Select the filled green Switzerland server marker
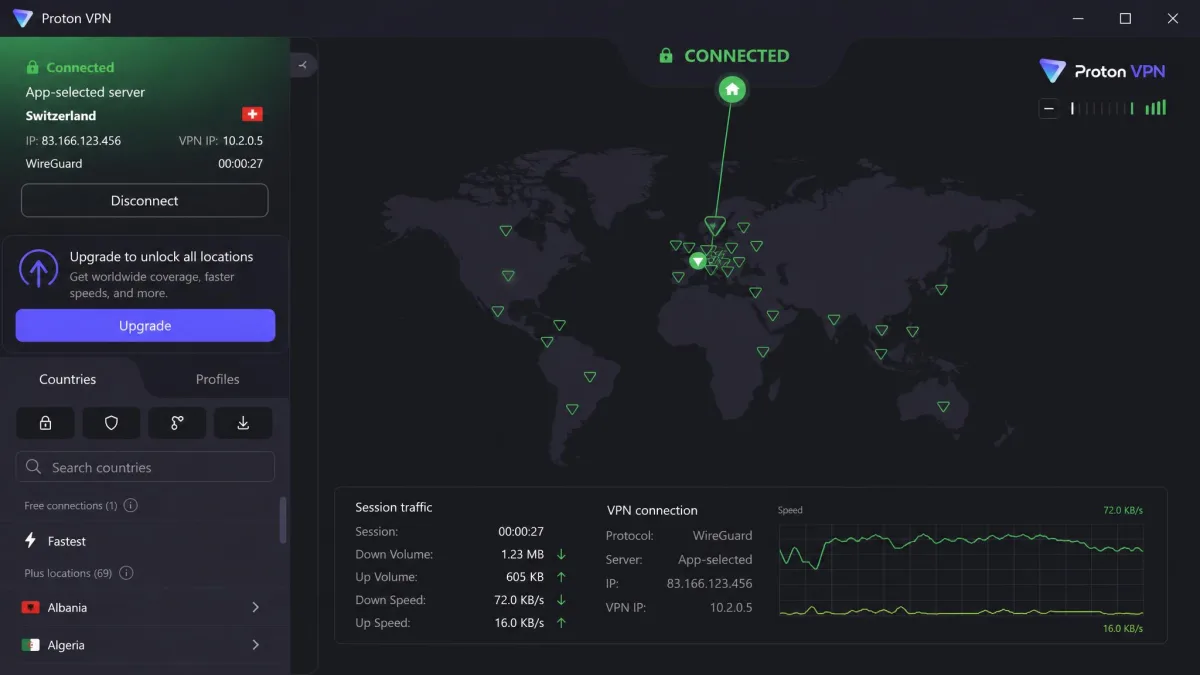This screenshot has height=675, width=1200. point(698,261)
